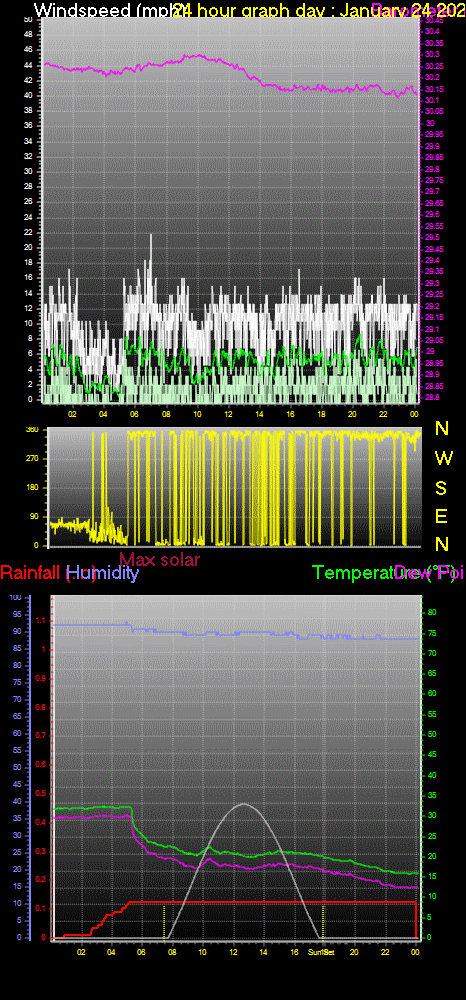Click "75" on the green temperature axis
Image resolution: width=466 pixels, height=1000 pixels.
click(432, 633)
